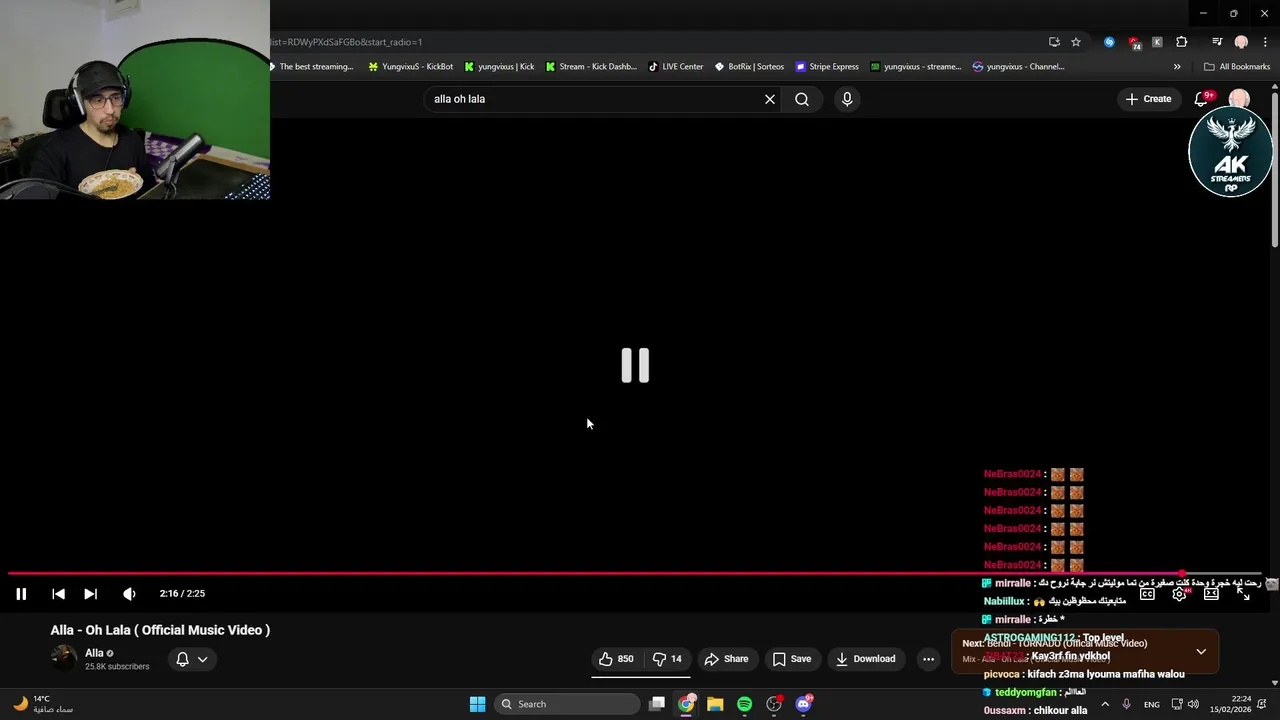Open the weather widget showing 14°C
The width and height of the screenshot is (1280, 720).
pyautogui.click(x=44, y=704)
